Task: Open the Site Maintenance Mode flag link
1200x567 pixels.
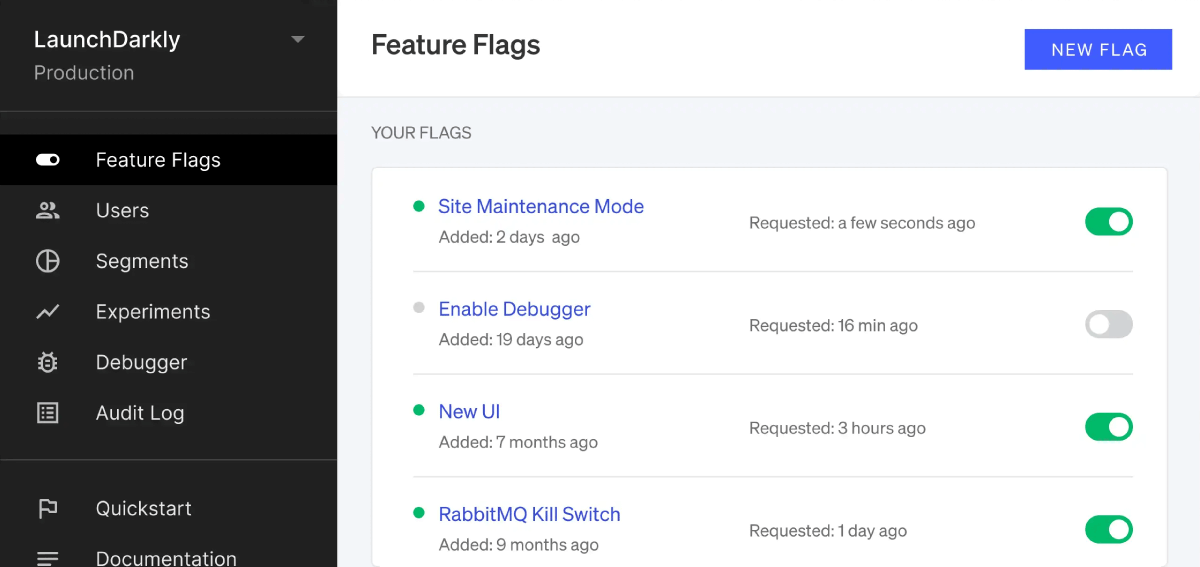Action: pyautogui.click(x=541, y=206)
